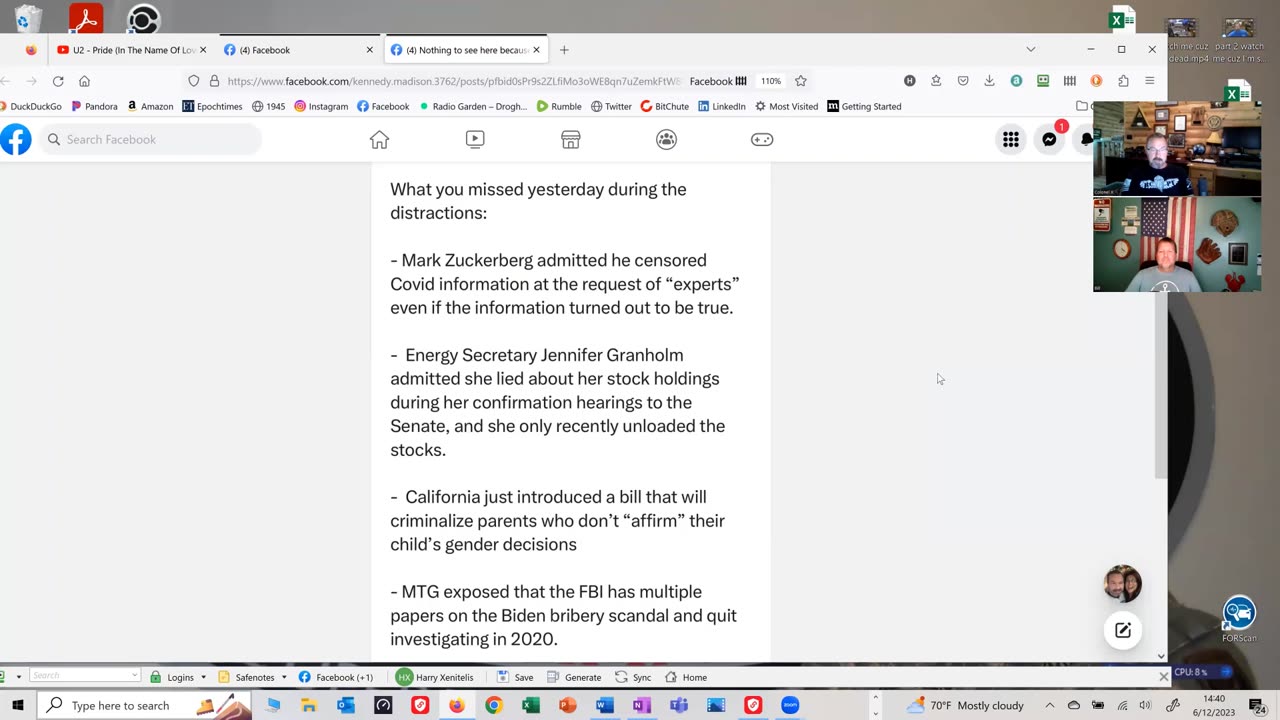
Task: Click the Facebook URL address bar
Action: pos(454,81)
